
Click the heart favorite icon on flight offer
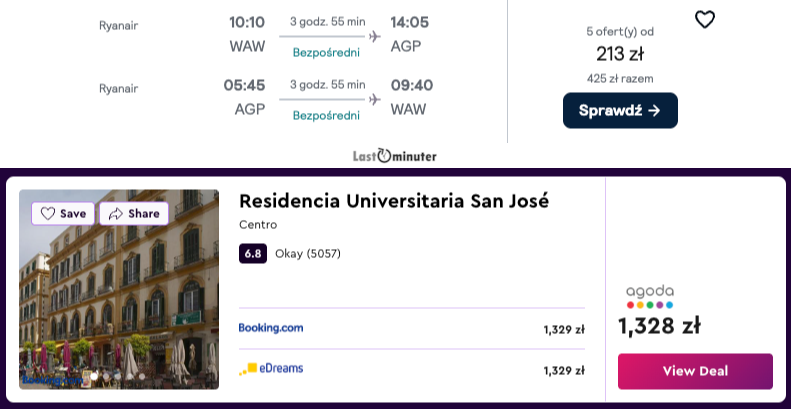coord(705,19)
